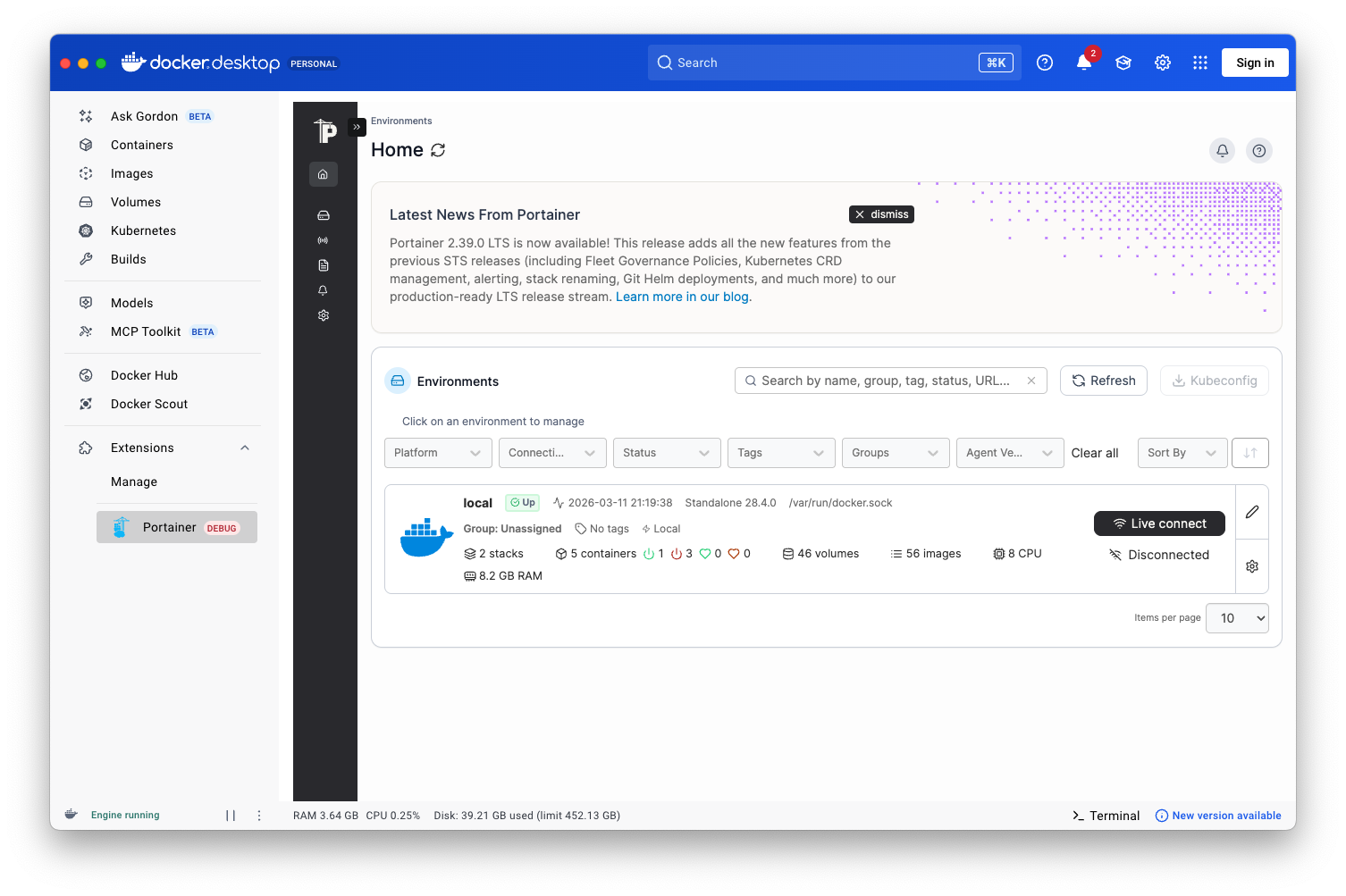Image resolution: width=1346 pixels, height=896 pixels.
Task: Open the Terminal from status bar
Action: point(1106,816)
